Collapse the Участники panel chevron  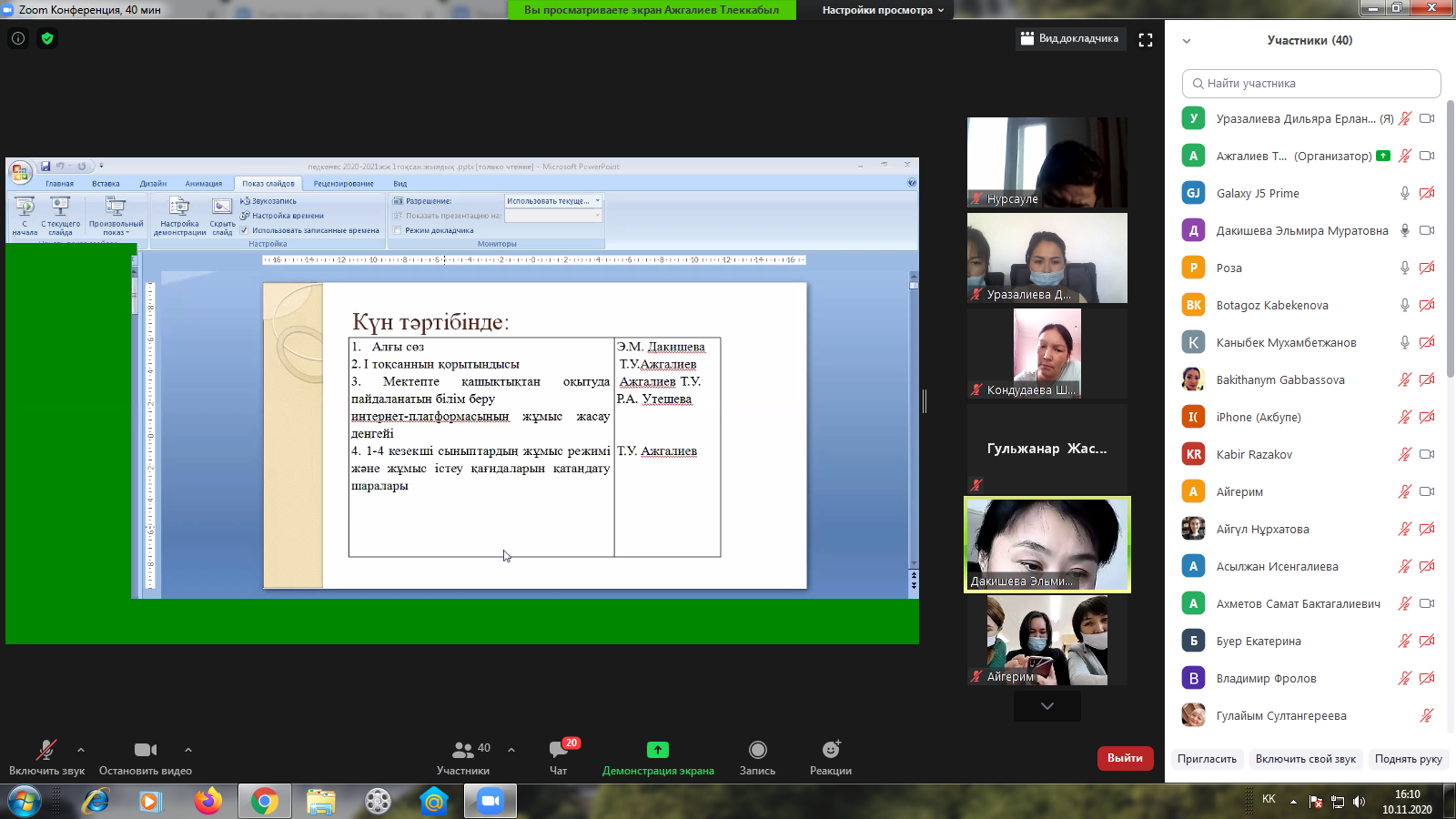tap(1187, 41)
